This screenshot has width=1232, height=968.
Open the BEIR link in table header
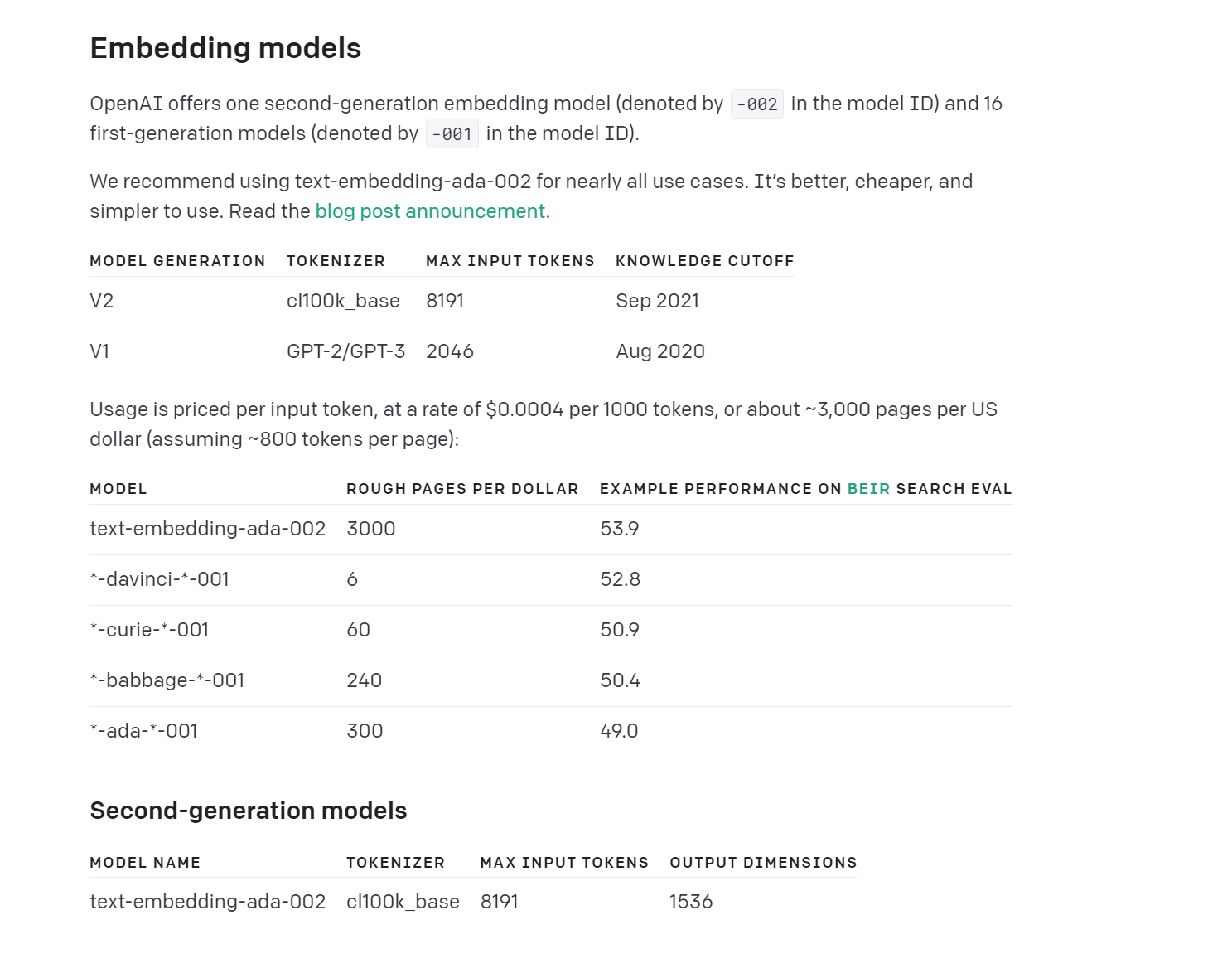tap(868, 489)
